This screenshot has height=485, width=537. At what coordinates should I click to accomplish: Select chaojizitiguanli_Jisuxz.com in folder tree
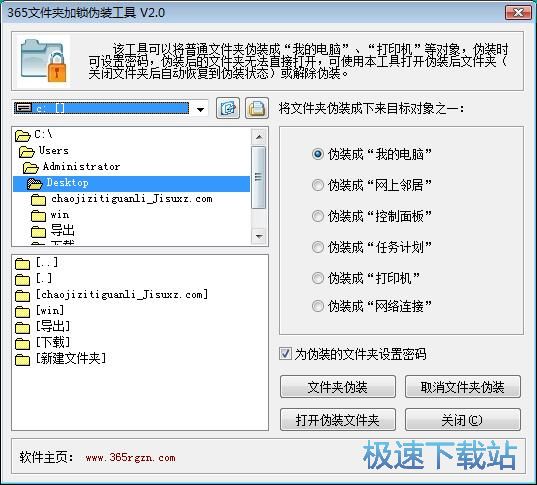pos(132,199)
